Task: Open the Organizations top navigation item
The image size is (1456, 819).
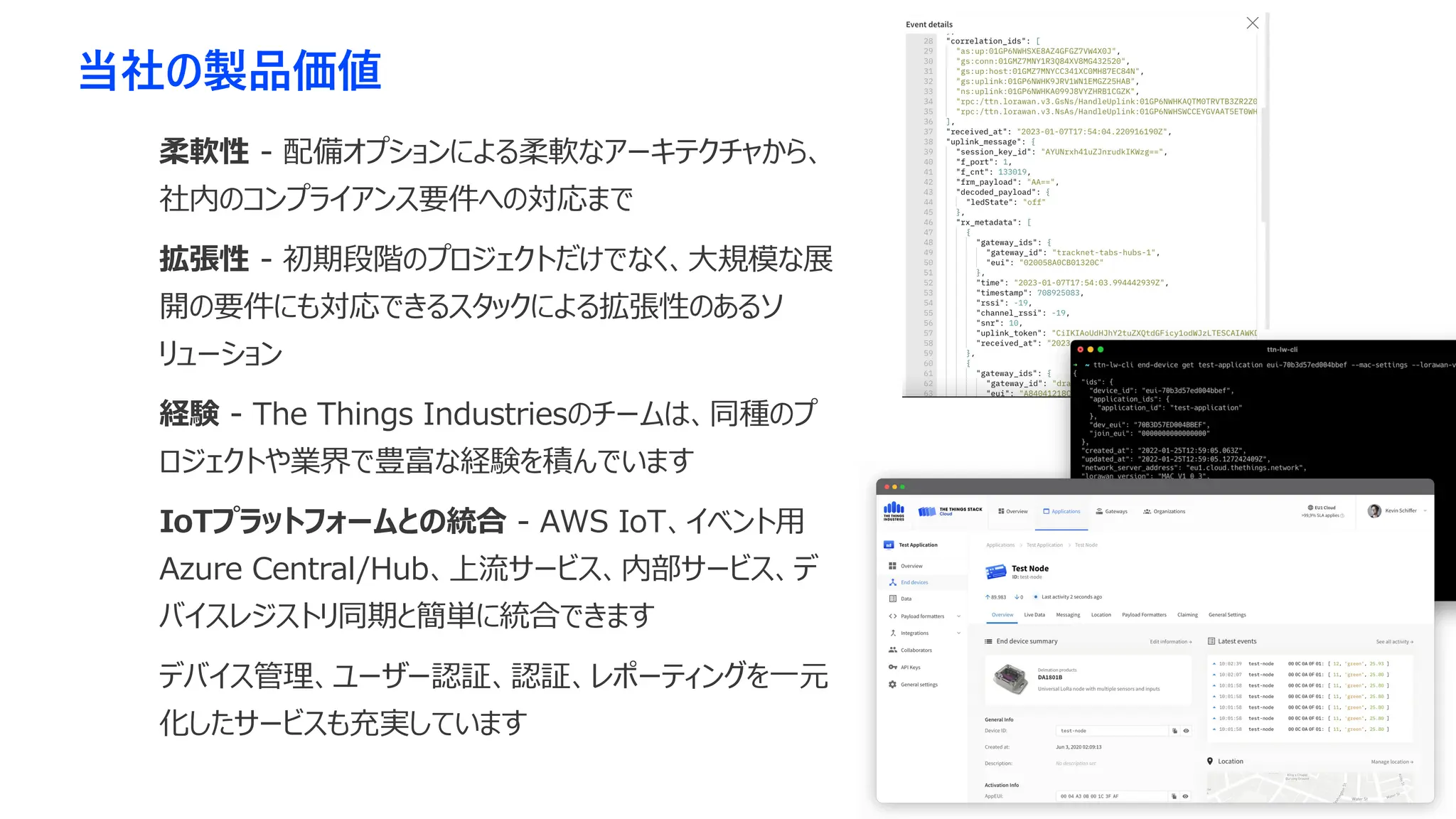Action: coord(1164,511)
